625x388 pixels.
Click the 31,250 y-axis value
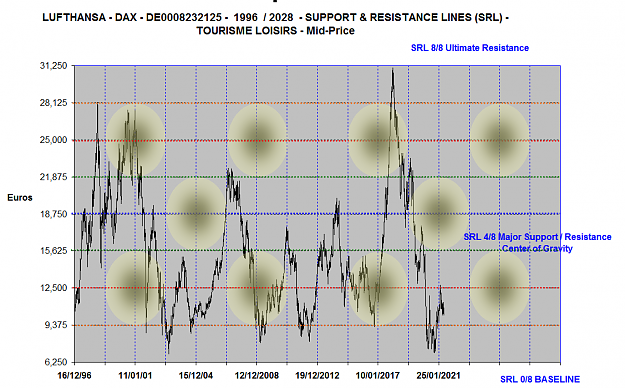point(53,66)
